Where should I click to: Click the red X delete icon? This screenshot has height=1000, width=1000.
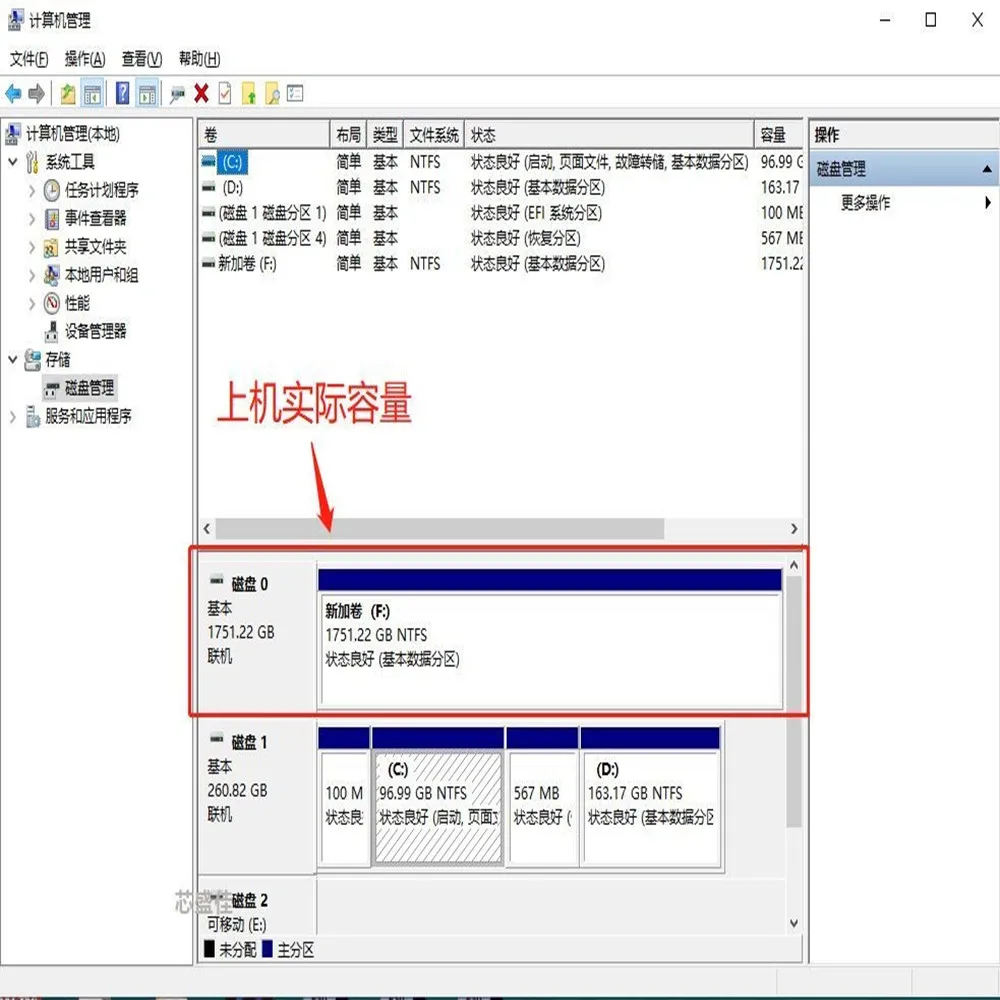pos(202,94)
